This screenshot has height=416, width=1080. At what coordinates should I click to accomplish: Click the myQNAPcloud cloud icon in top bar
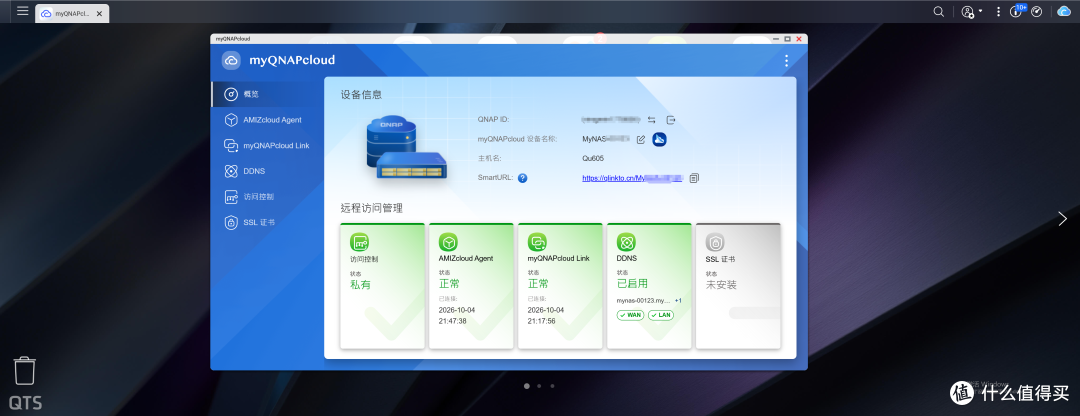[x=1064, y=12]
